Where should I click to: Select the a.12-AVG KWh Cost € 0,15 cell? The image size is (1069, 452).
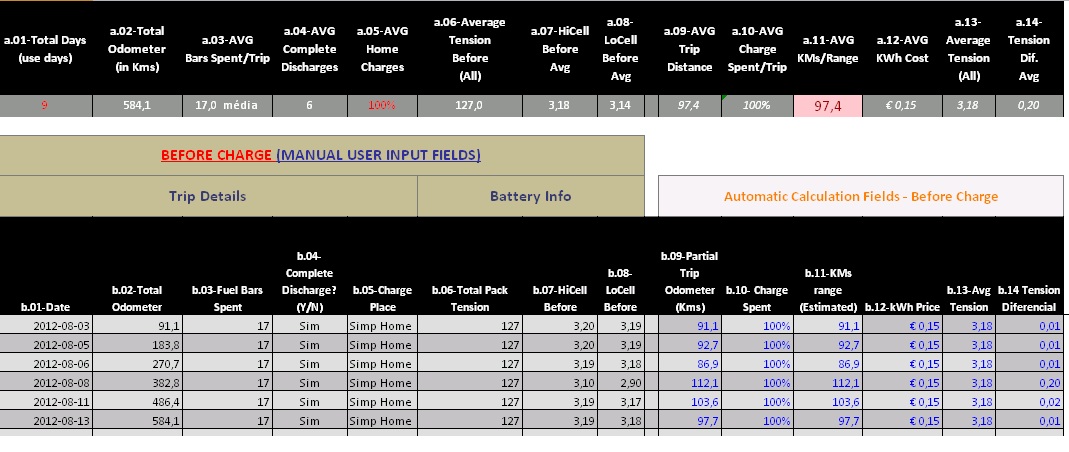click(x=902, y=106)
